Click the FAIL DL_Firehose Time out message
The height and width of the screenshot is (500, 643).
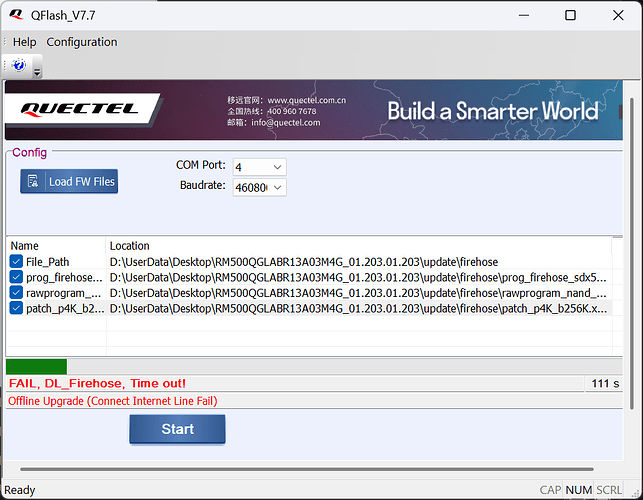pyautogui.click(x=97, y=383)
